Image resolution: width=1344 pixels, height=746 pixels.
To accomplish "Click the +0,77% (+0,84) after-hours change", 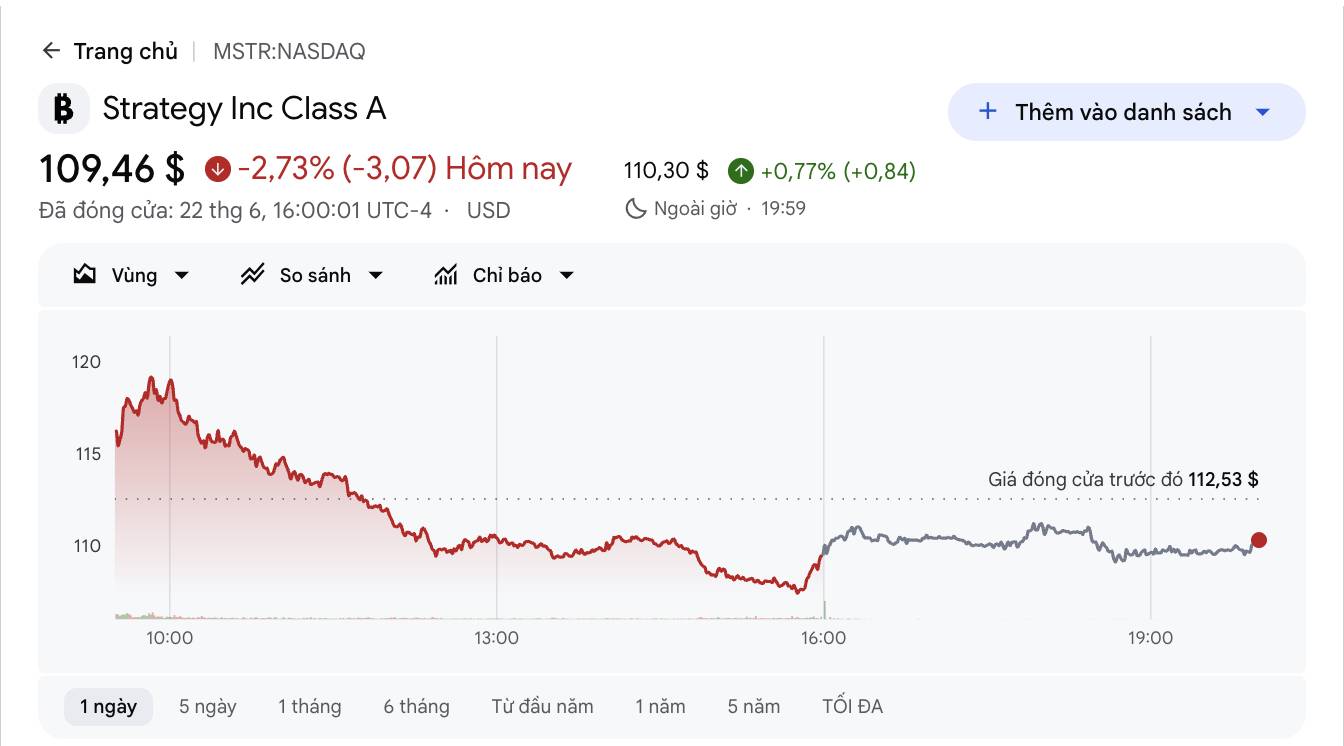I will 838,171.
